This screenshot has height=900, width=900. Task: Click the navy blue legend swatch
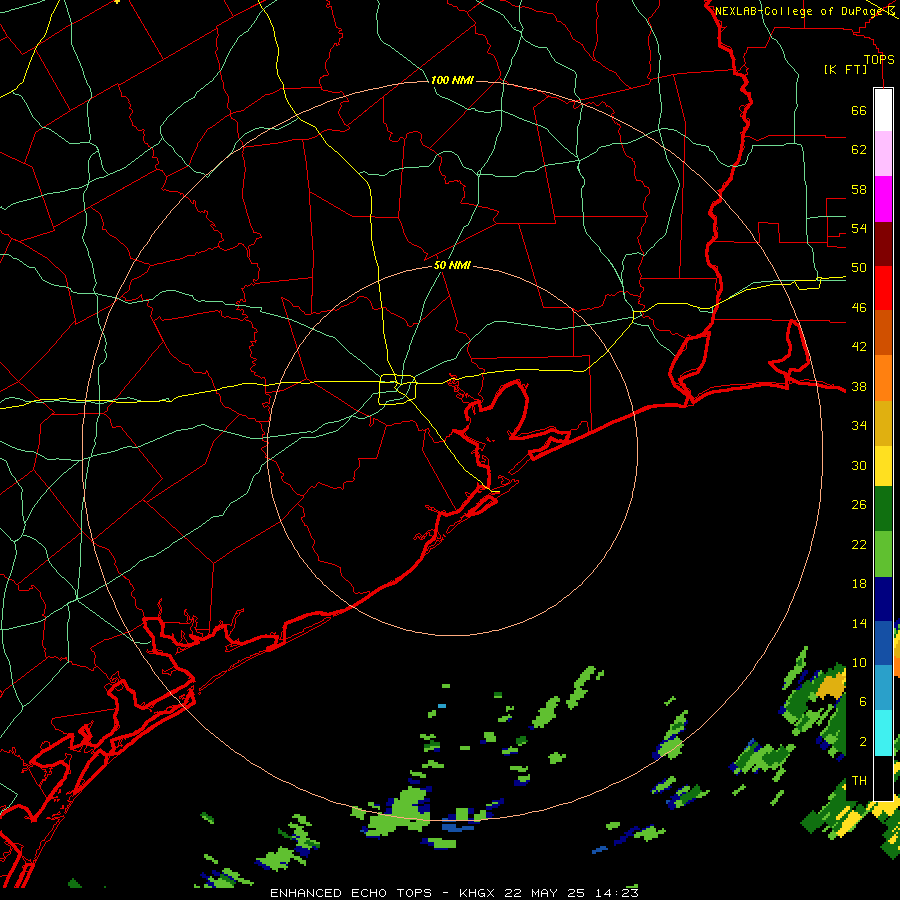coord(883,599)
